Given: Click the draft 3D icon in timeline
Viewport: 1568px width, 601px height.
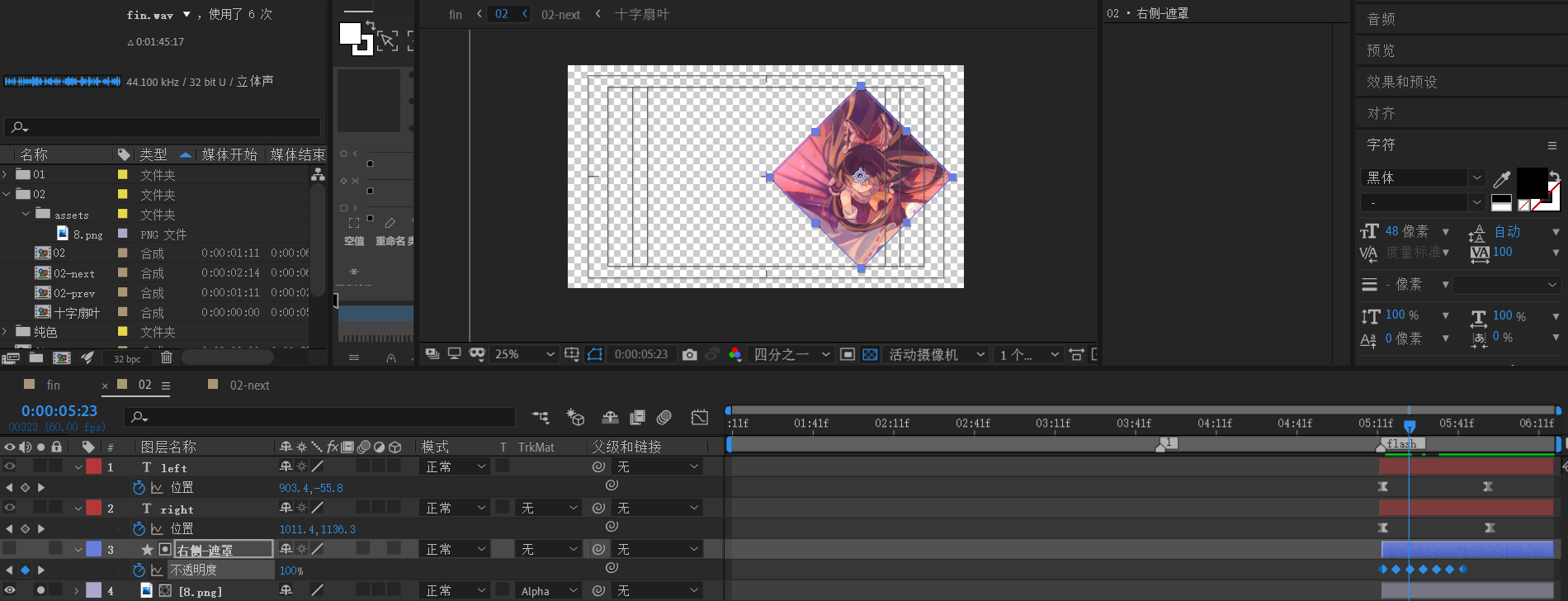Looking at the screenshot, I should coord(575,418).
